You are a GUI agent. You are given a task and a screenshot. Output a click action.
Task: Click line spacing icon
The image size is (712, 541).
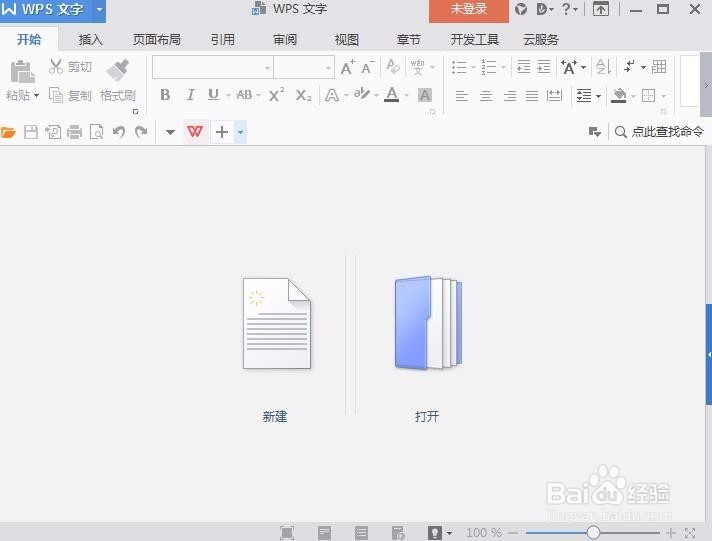(584, 96)
